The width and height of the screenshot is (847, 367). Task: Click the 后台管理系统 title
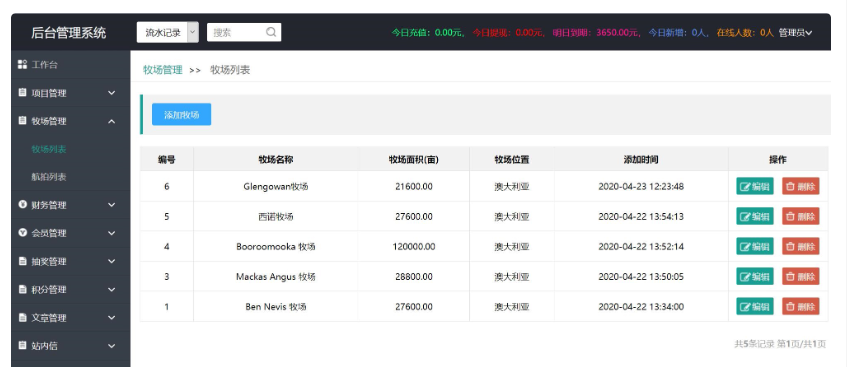69,32
